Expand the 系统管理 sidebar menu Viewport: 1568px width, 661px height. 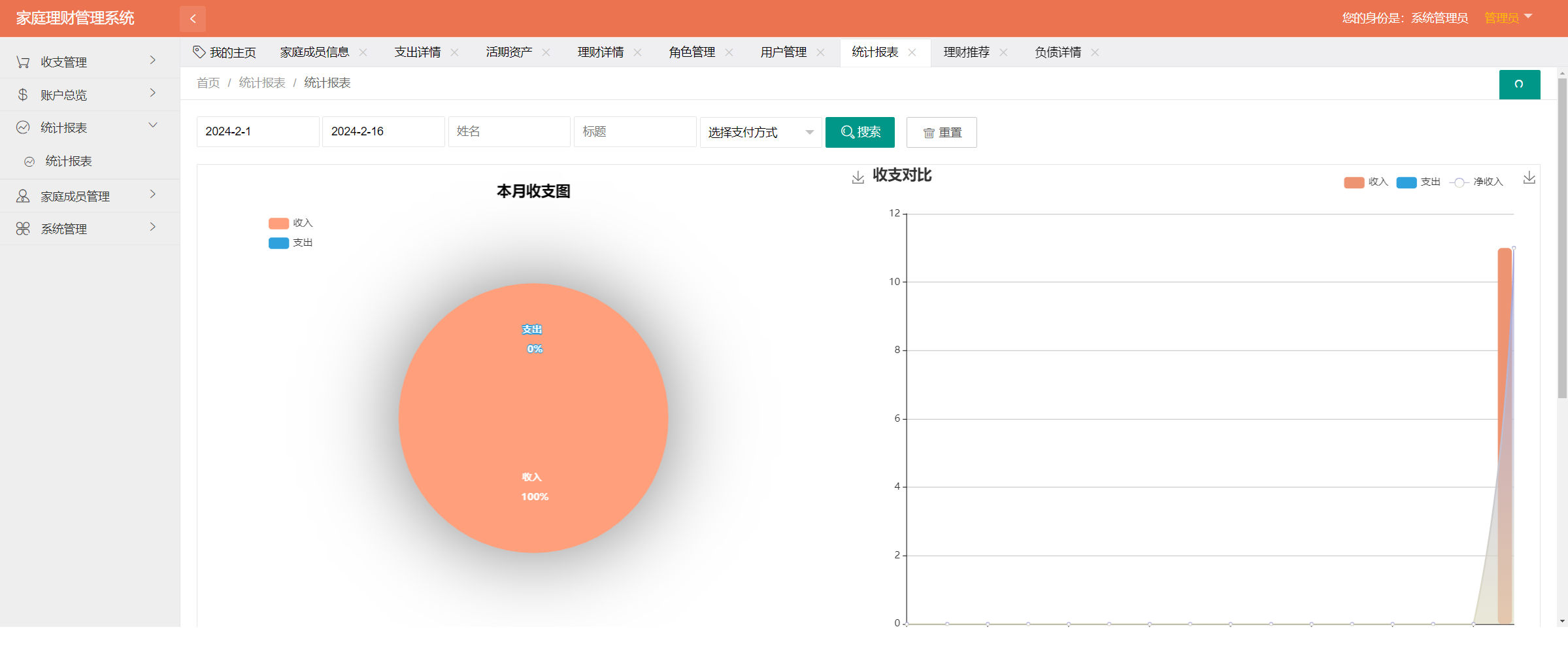click(x=90, y=229)
